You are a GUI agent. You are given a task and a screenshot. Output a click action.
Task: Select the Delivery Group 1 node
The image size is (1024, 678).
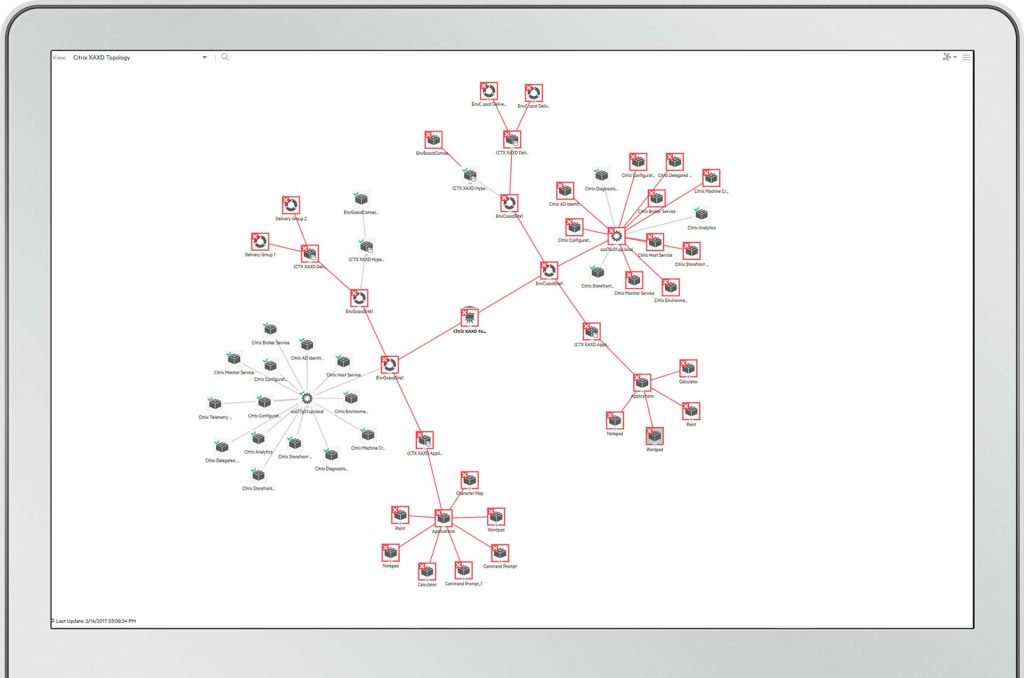coord(260,242)
